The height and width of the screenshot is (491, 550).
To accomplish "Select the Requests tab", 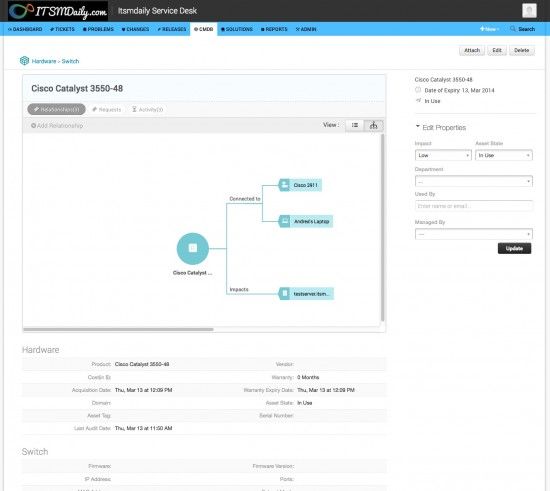I will (106, 109).
